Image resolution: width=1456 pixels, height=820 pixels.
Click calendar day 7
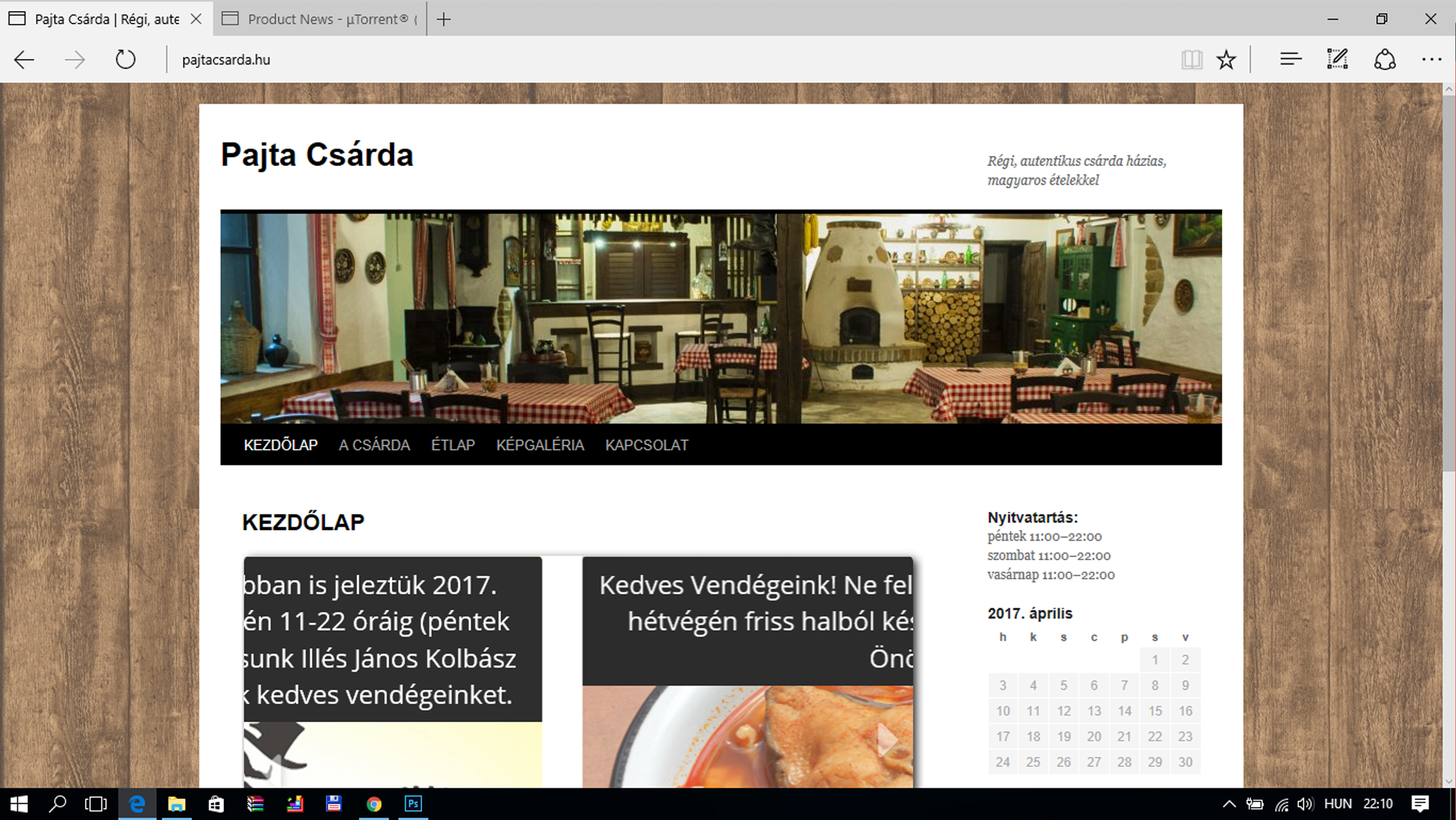tap(1124, 685)
